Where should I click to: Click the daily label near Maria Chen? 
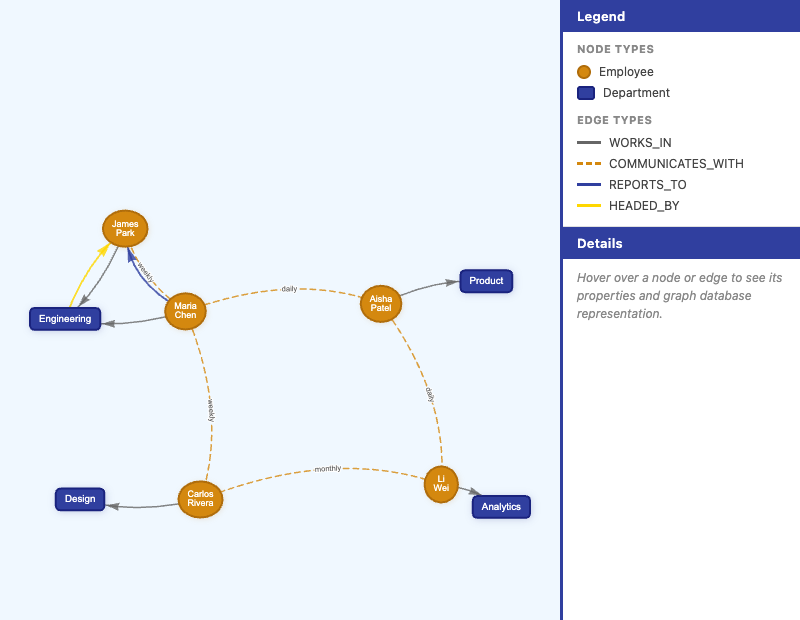click(289, 289)
